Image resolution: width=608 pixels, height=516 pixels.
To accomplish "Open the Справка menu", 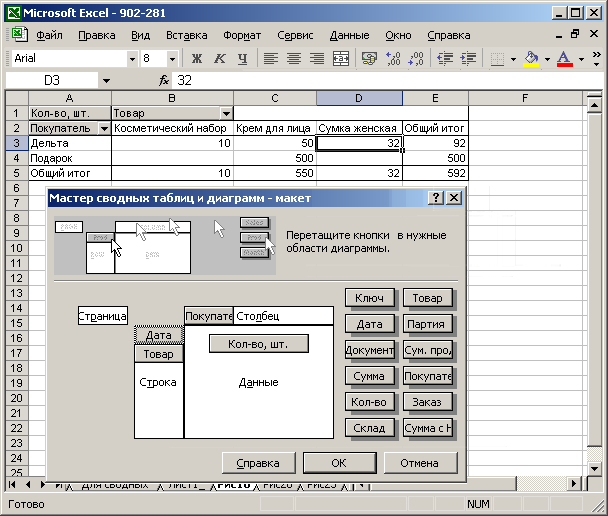I will pyautogui.click(x=449, y=35).
